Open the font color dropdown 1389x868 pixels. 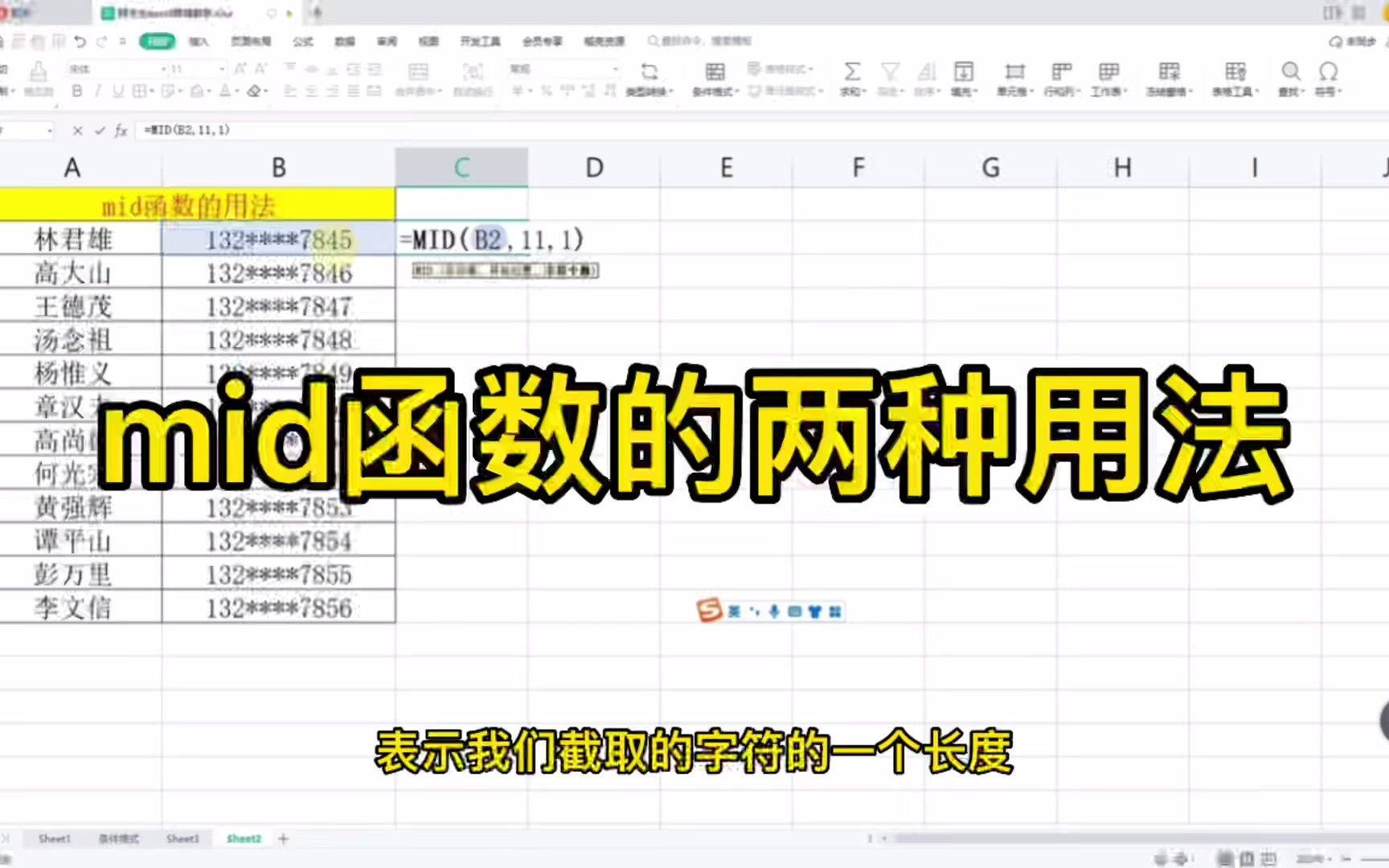229,91
